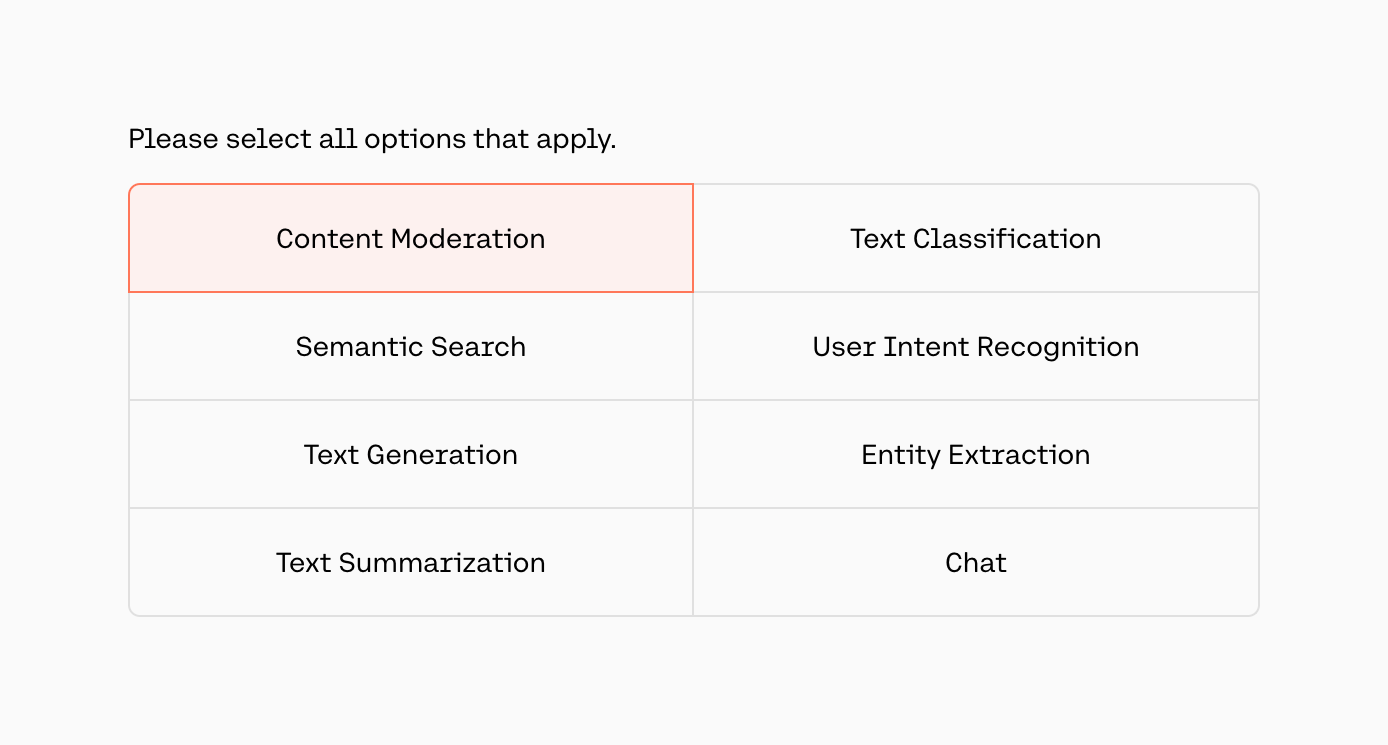Click the "Please select all options" prompt text
Viewport: 1388px width, 745px height.
pos(372,139)
